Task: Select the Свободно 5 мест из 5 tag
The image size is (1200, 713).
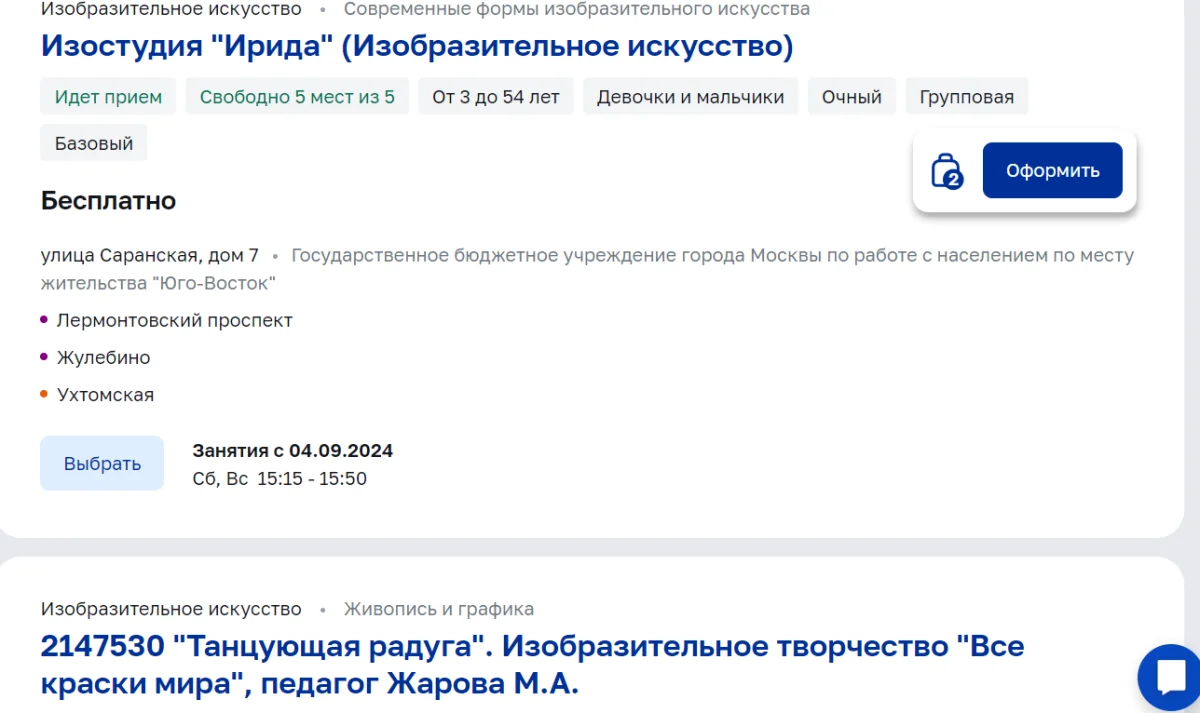Action: 297,97
